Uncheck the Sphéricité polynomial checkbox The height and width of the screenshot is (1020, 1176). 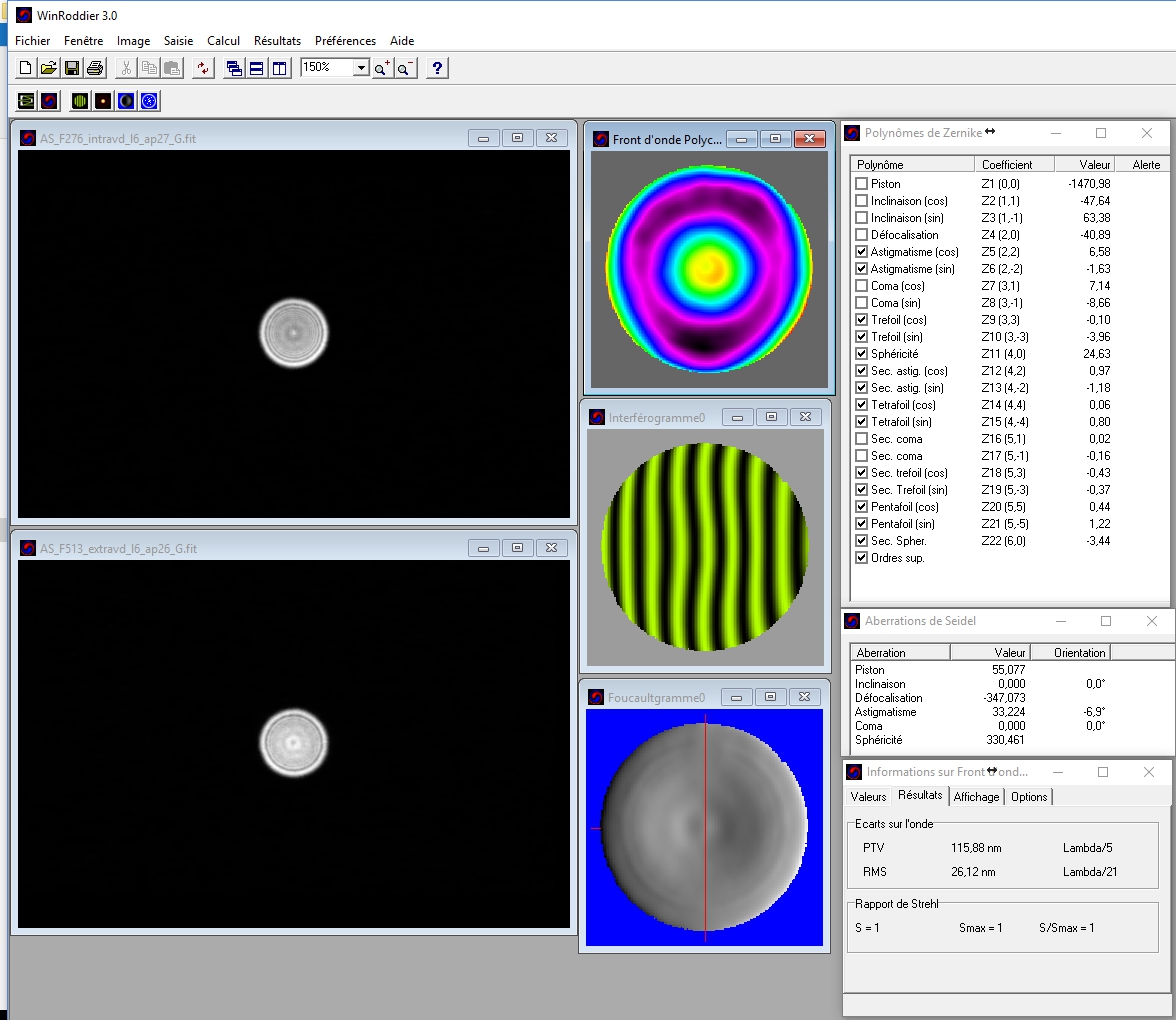861,354
